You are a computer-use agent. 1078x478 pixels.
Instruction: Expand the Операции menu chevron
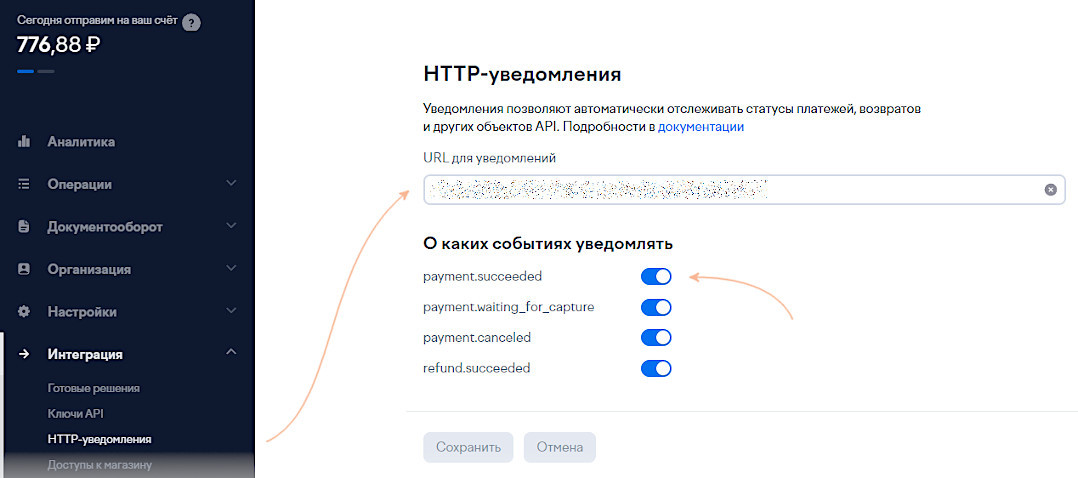(231, 184)
